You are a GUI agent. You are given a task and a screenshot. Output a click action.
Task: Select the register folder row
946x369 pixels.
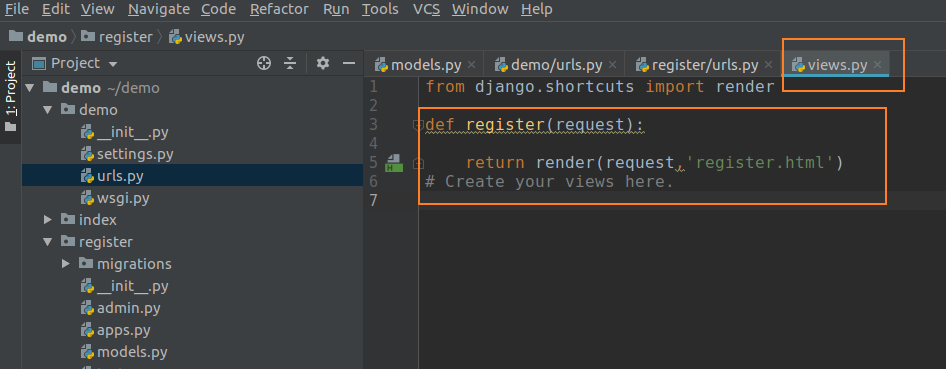(192, 242)
